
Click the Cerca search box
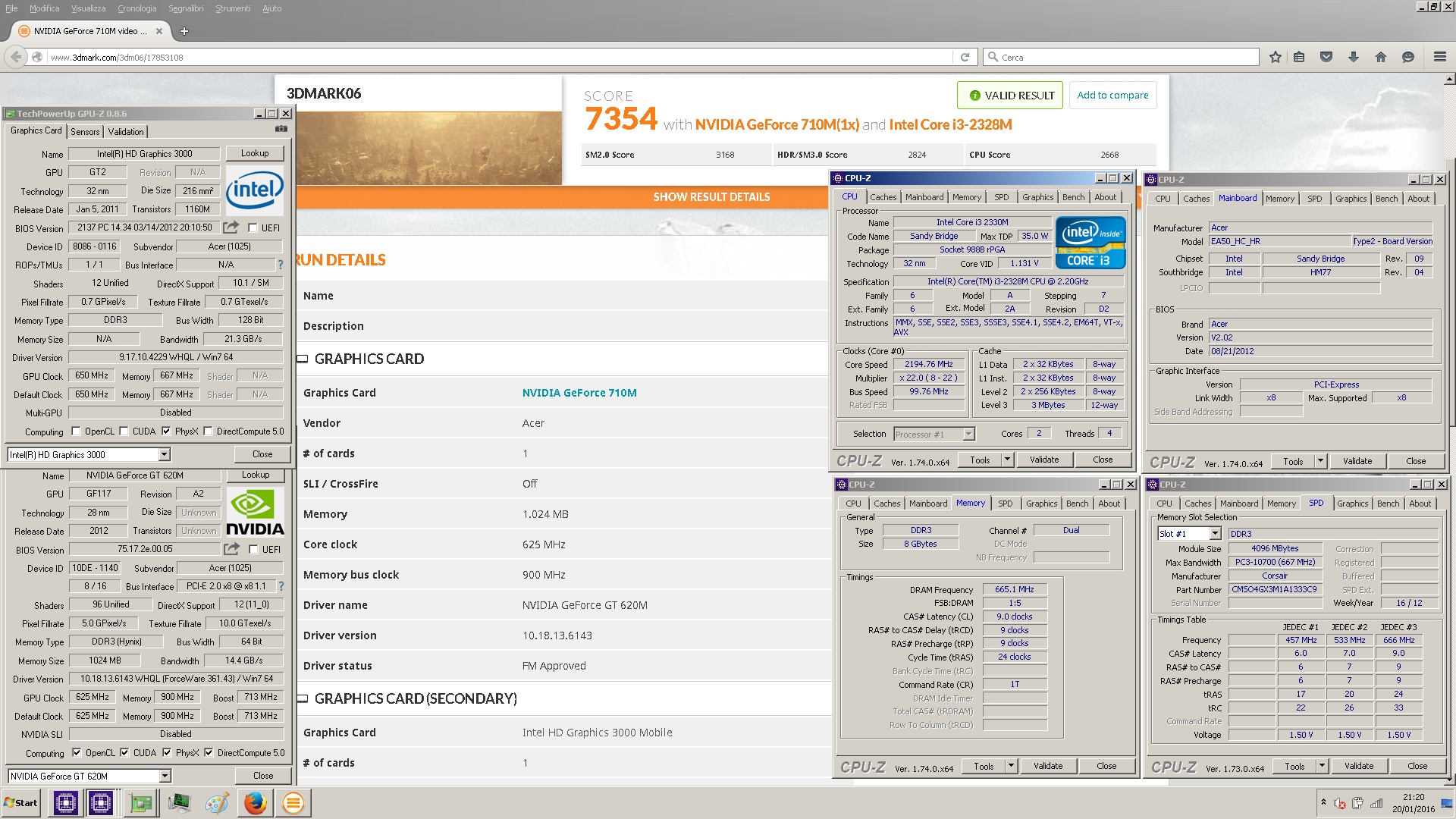(x=1121, y=57)
